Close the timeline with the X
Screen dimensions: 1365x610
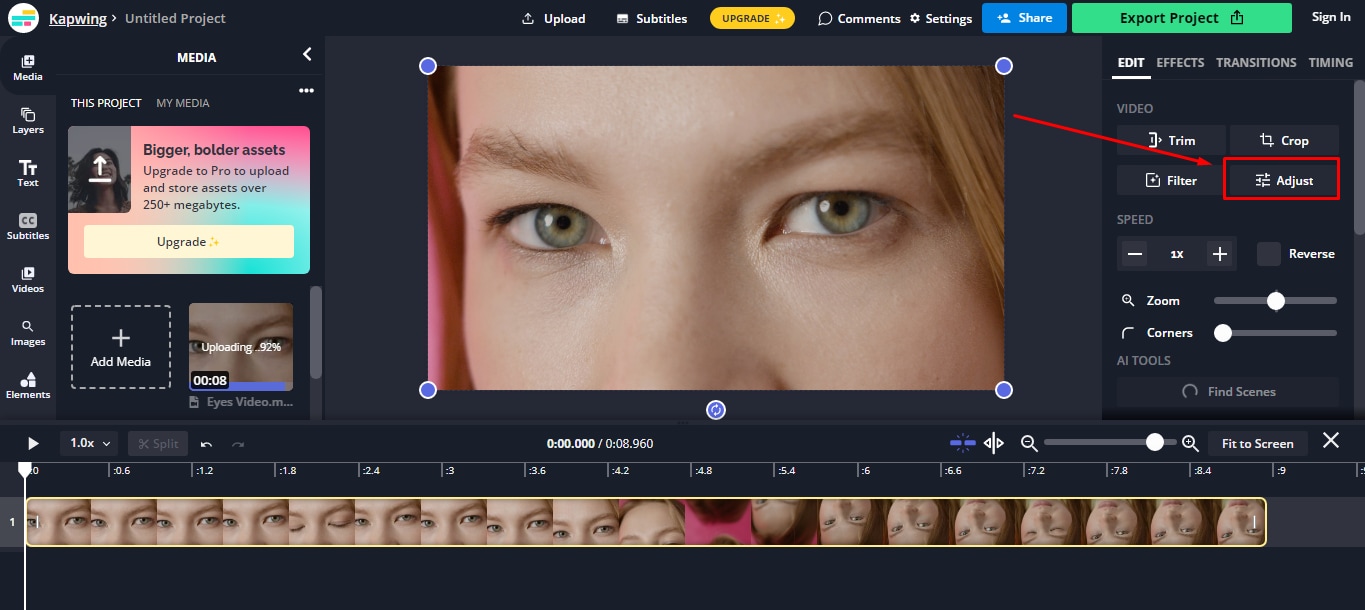click(1331, 440)
